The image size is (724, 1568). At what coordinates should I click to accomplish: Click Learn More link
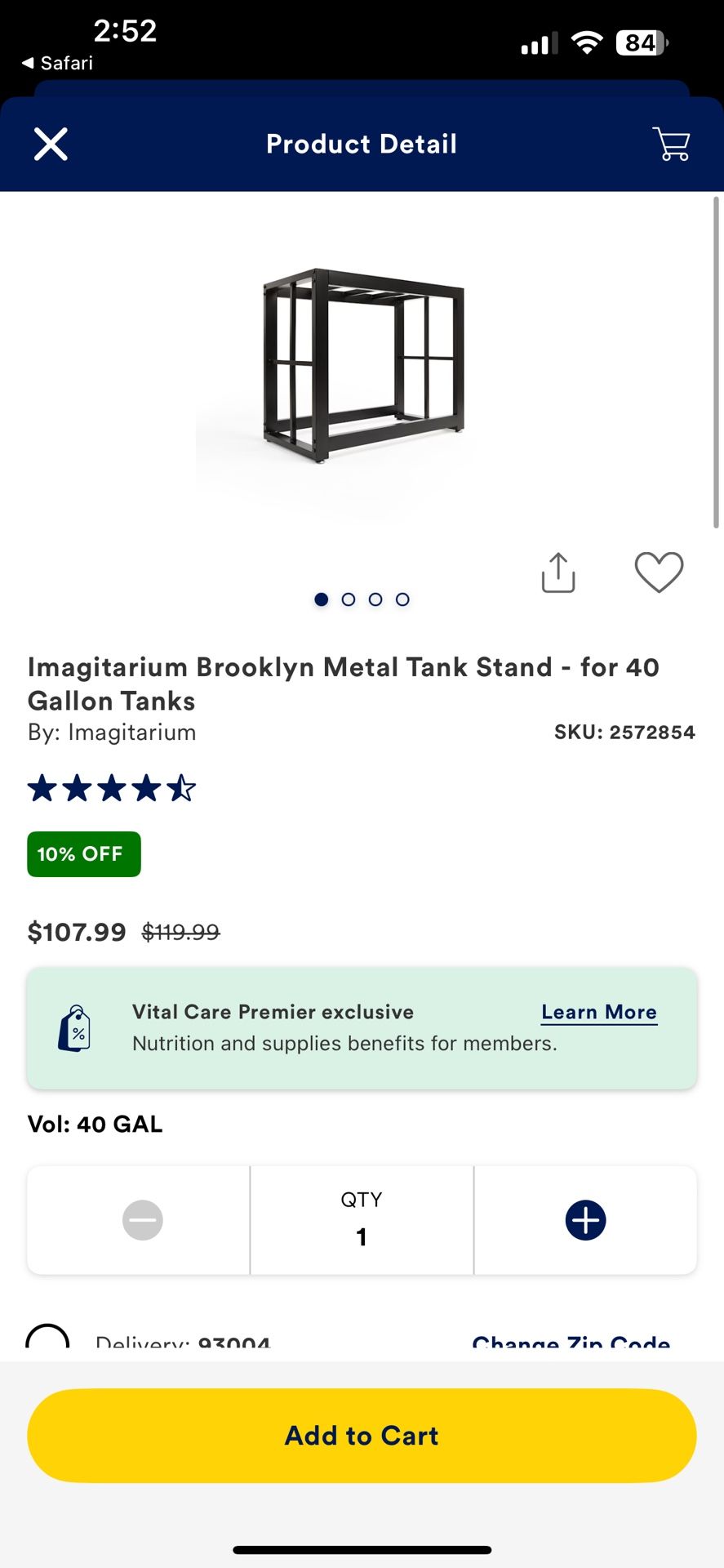[x=599, y=1012]
